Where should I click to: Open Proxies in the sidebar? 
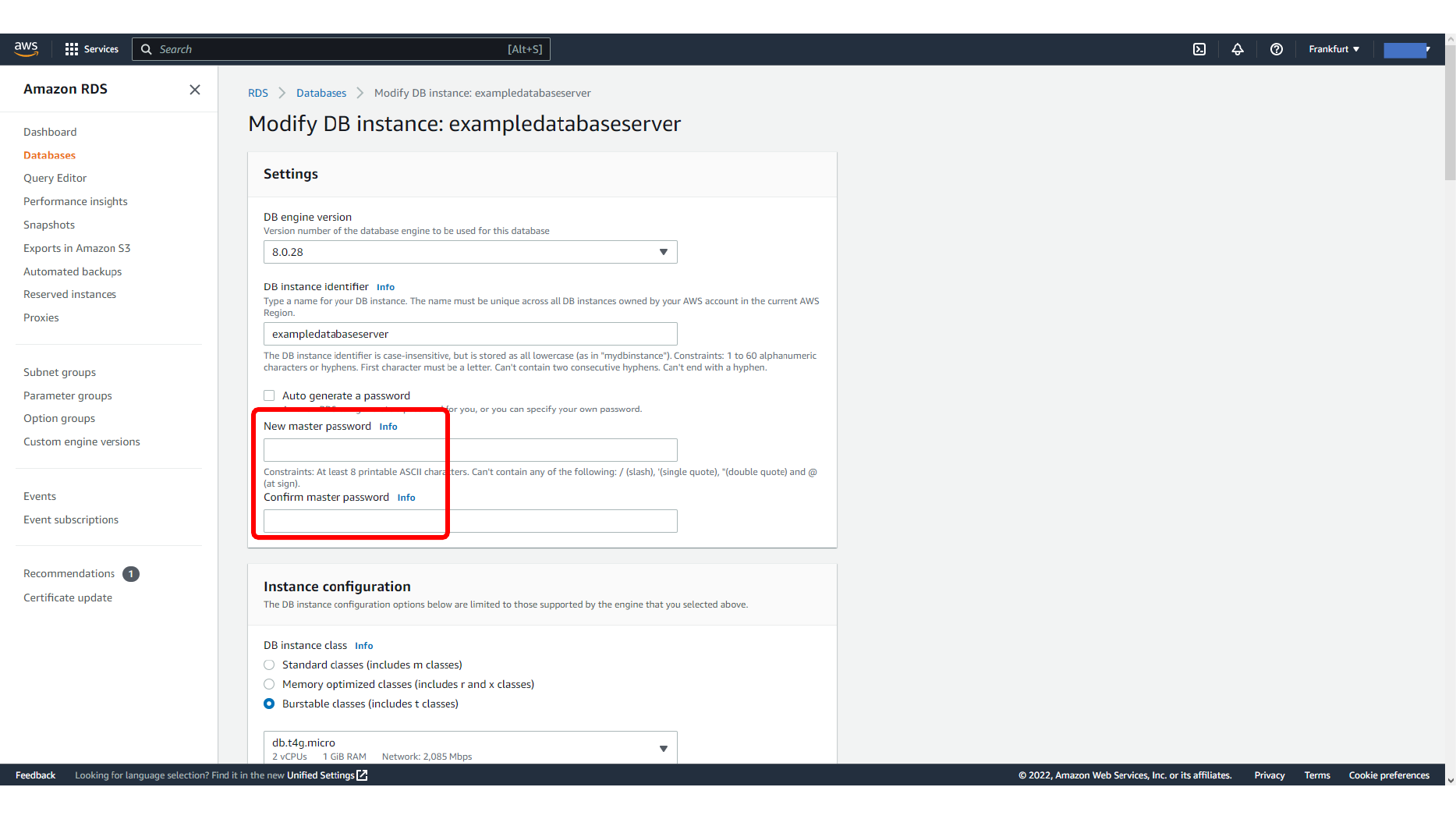click(x=41, y=317)
